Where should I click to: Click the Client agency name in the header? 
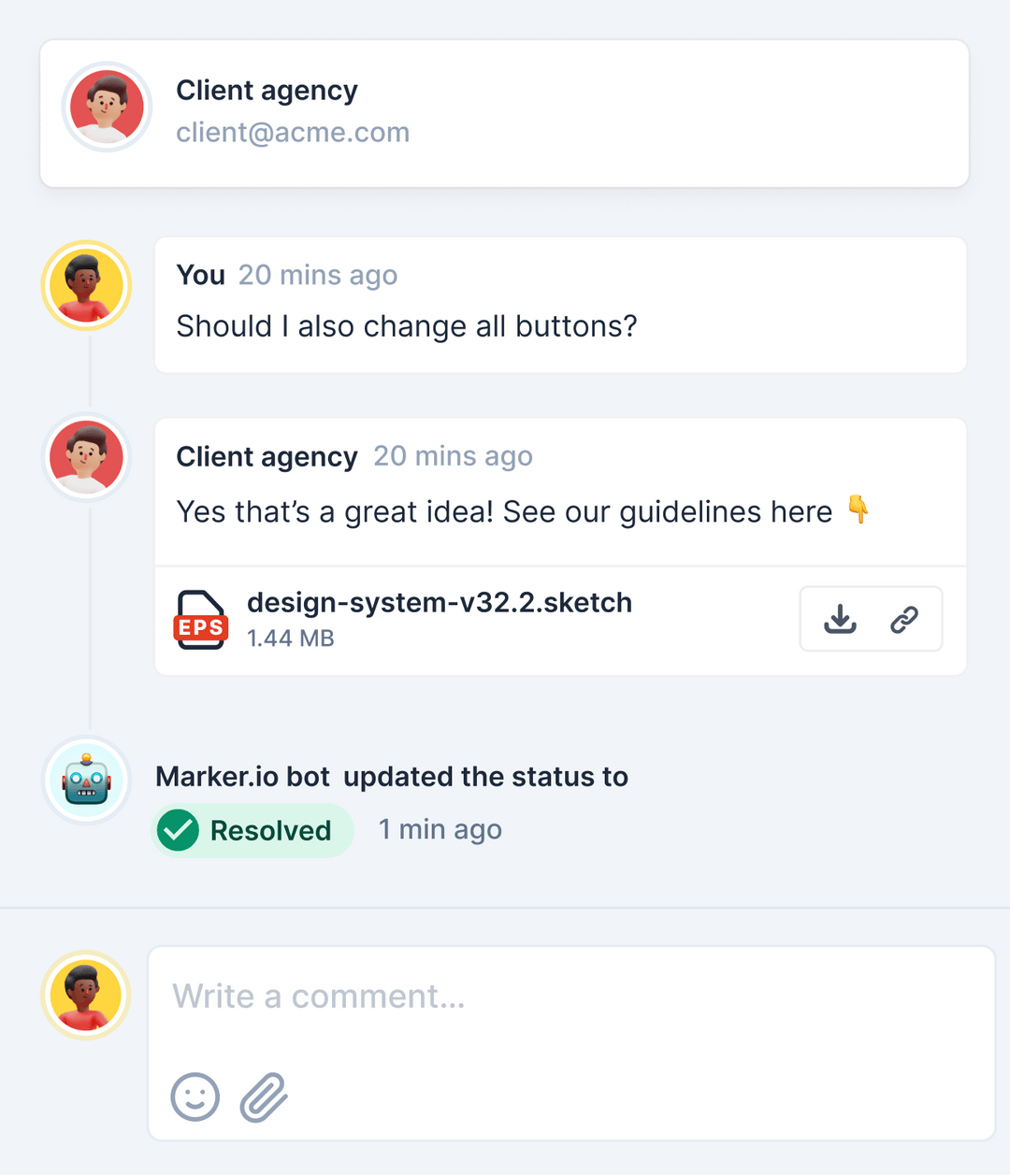pos(267,91)
